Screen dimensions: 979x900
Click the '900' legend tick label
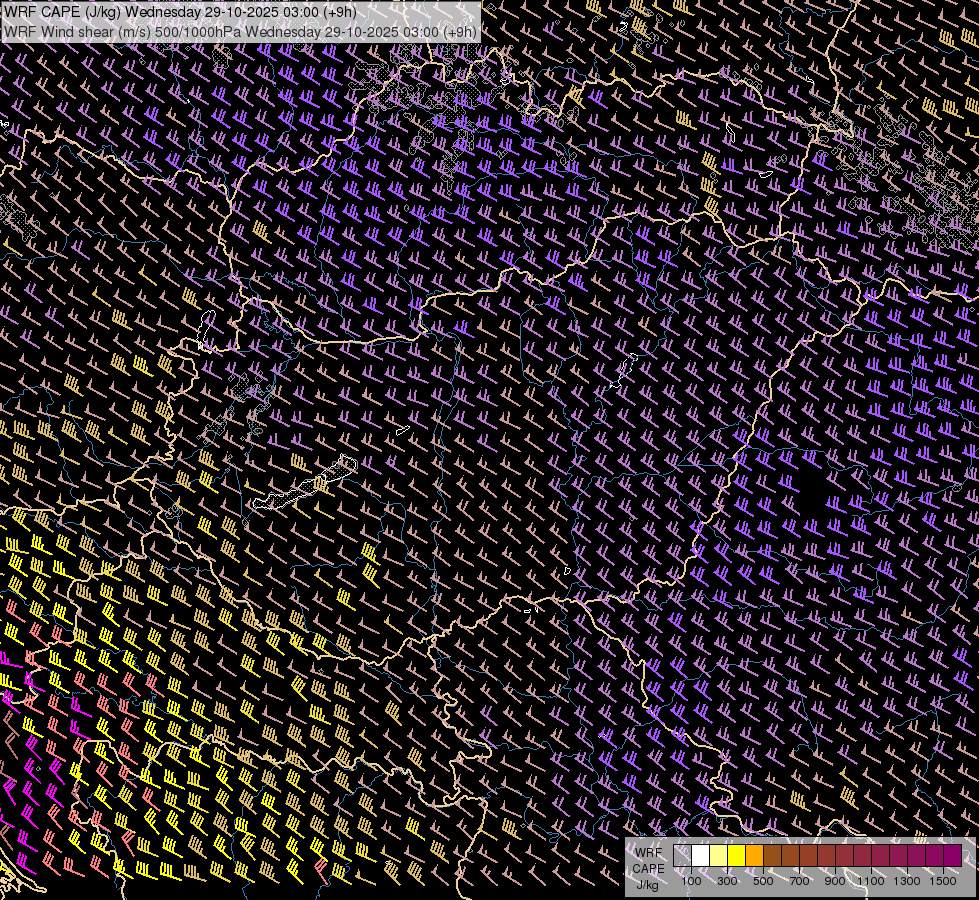[835, 881]
